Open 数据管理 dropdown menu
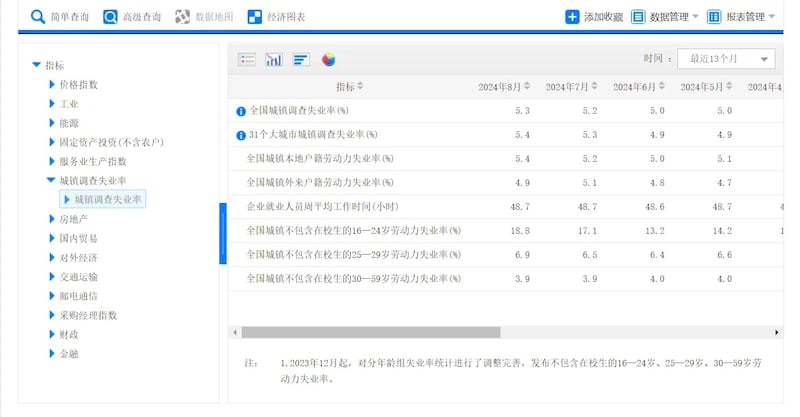 (x=665, y=17)
